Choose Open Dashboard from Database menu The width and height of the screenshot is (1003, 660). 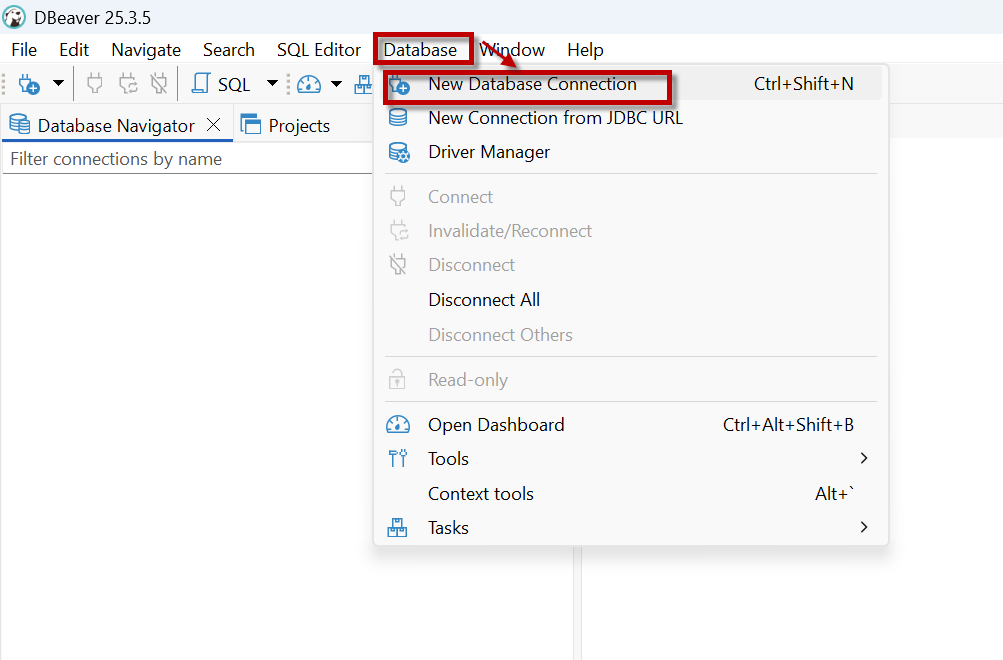click(496, 425)
